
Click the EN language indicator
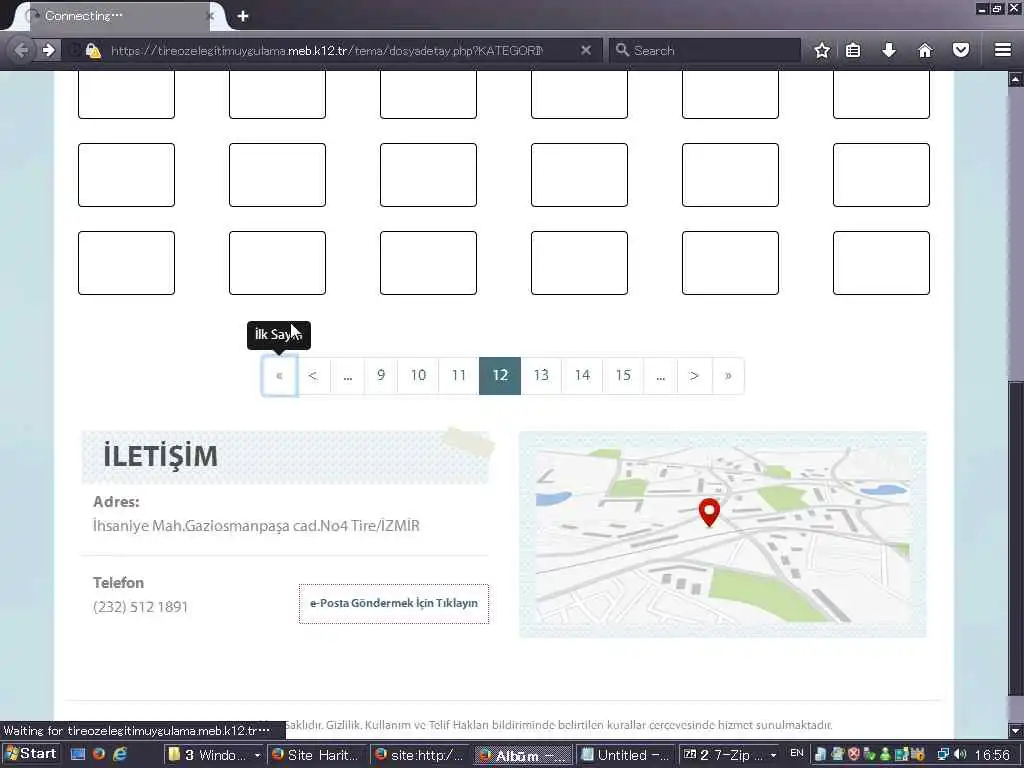pyautogui.click(x=797, y=753)
